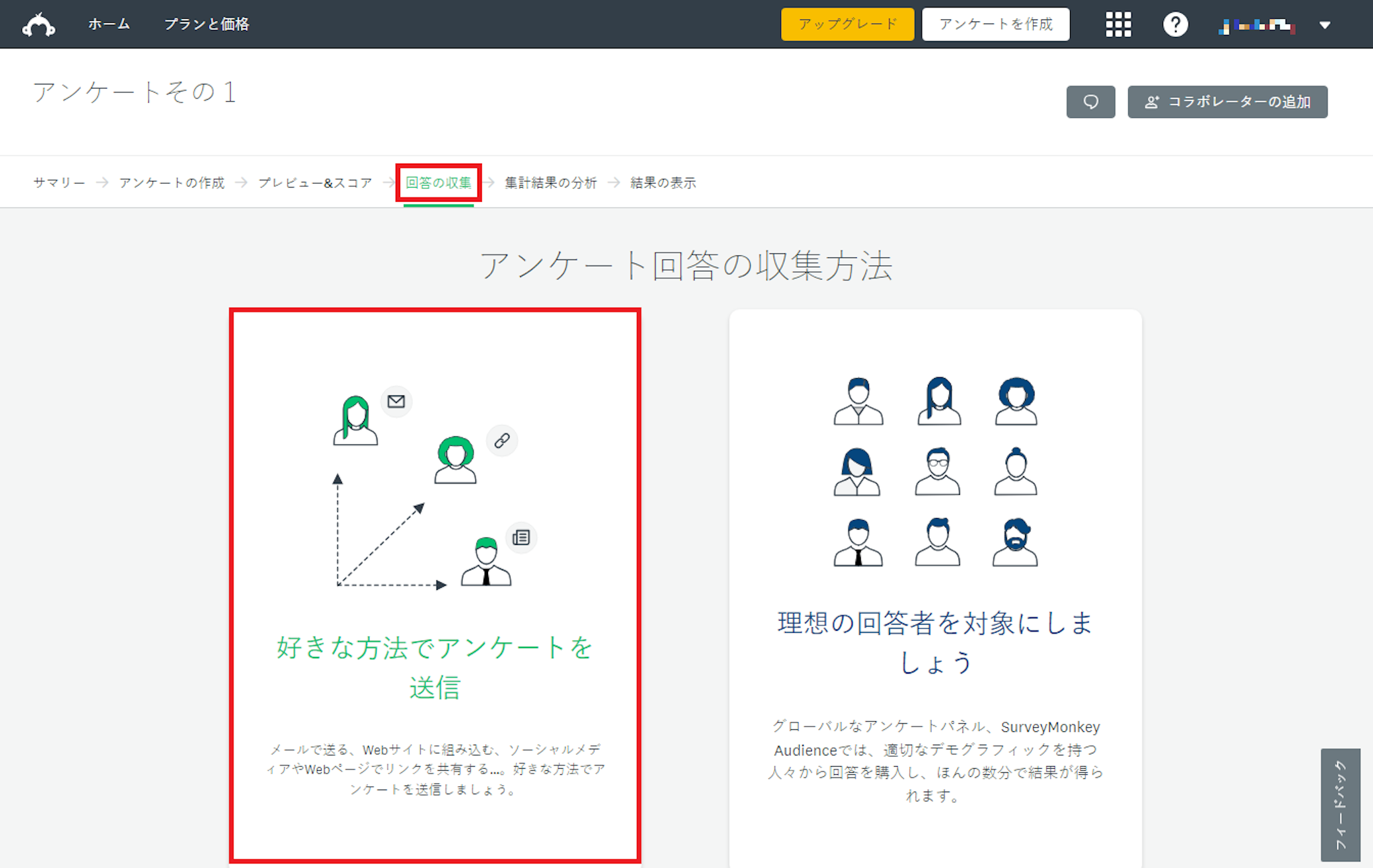Click コラボレーターの追加 button

click(x=1227, y=102)
